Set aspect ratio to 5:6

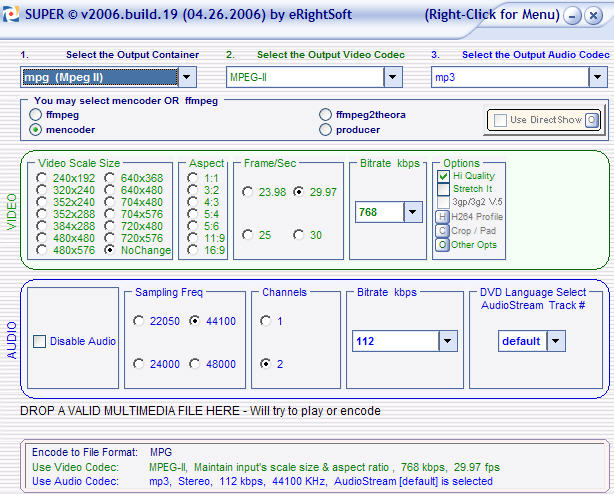coord(193,226)
